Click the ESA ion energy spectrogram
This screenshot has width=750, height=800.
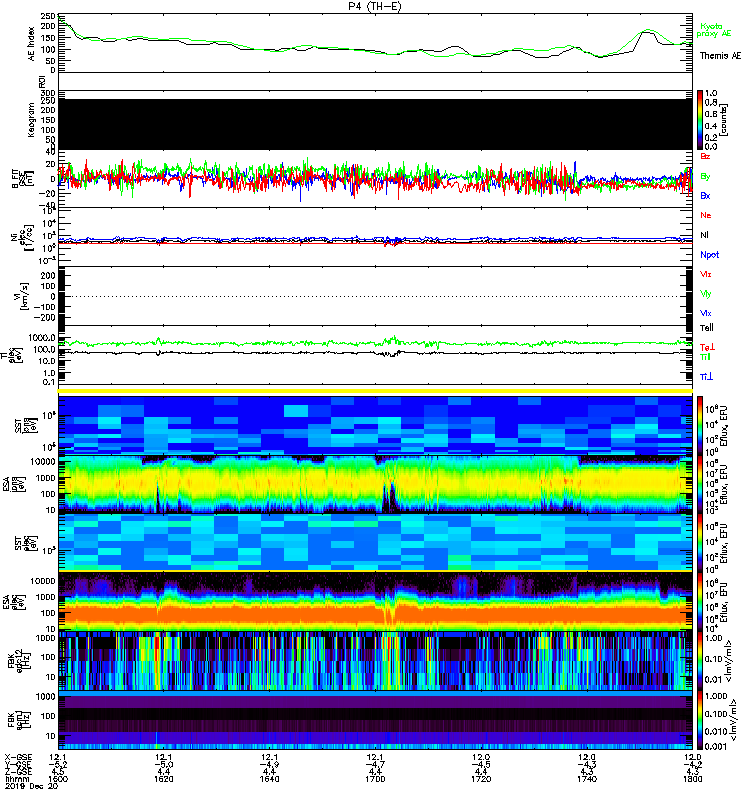[375, 484]
